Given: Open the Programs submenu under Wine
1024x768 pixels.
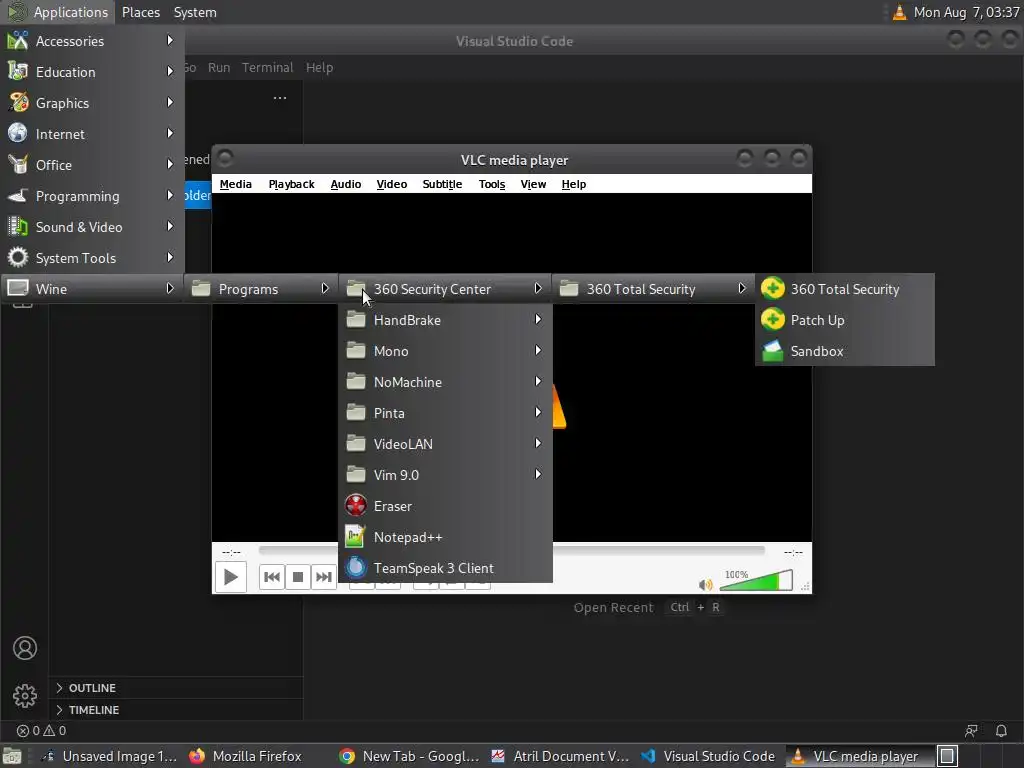Looking at the screenshot, I should click(261, 289).
